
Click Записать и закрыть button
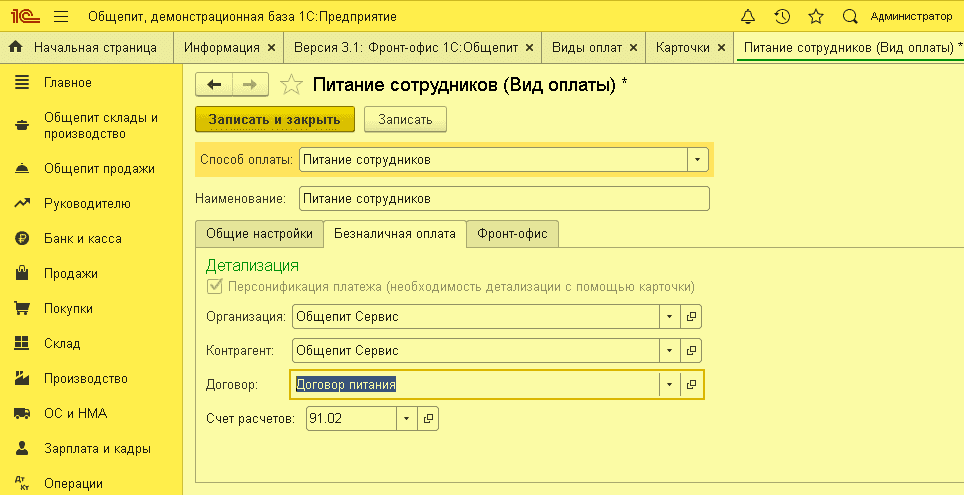[275, 119]
